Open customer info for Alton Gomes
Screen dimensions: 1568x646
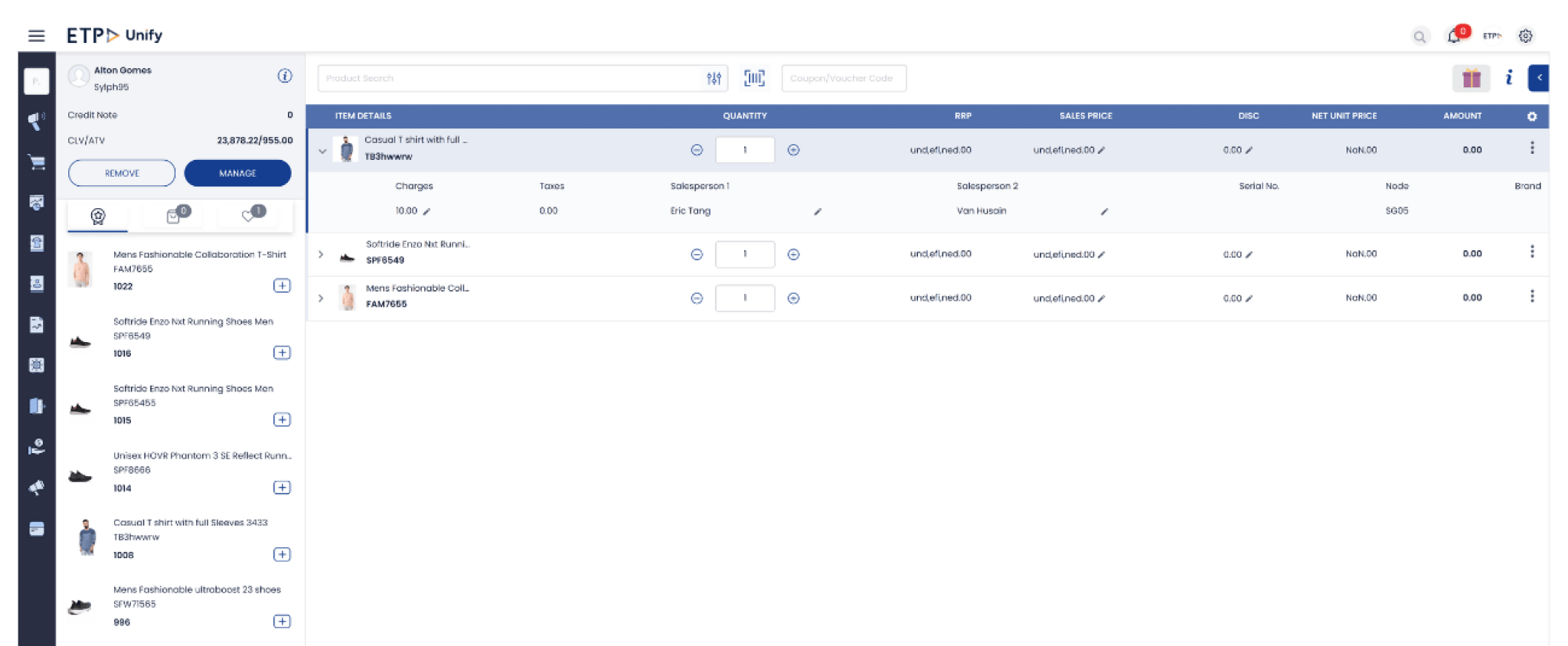pyautogui.click(x=285, y=76)
